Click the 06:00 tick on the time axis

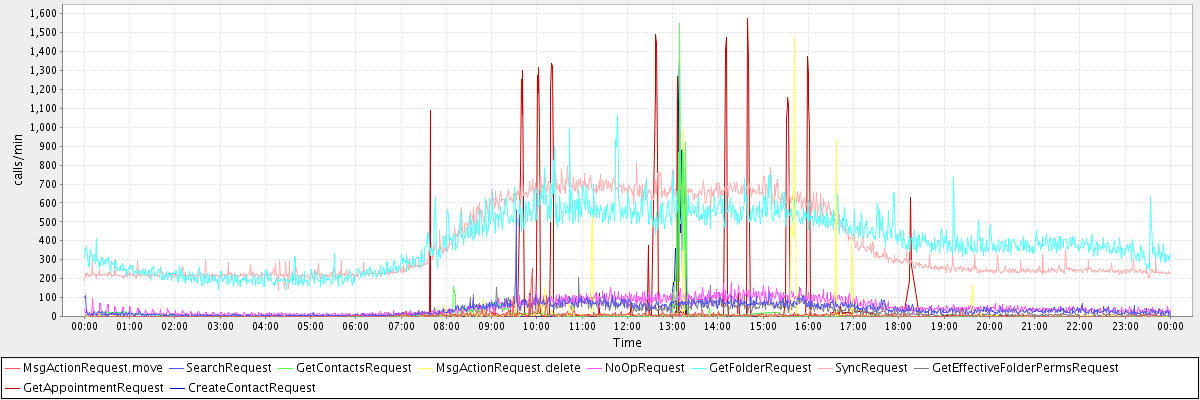click(356, 326)
